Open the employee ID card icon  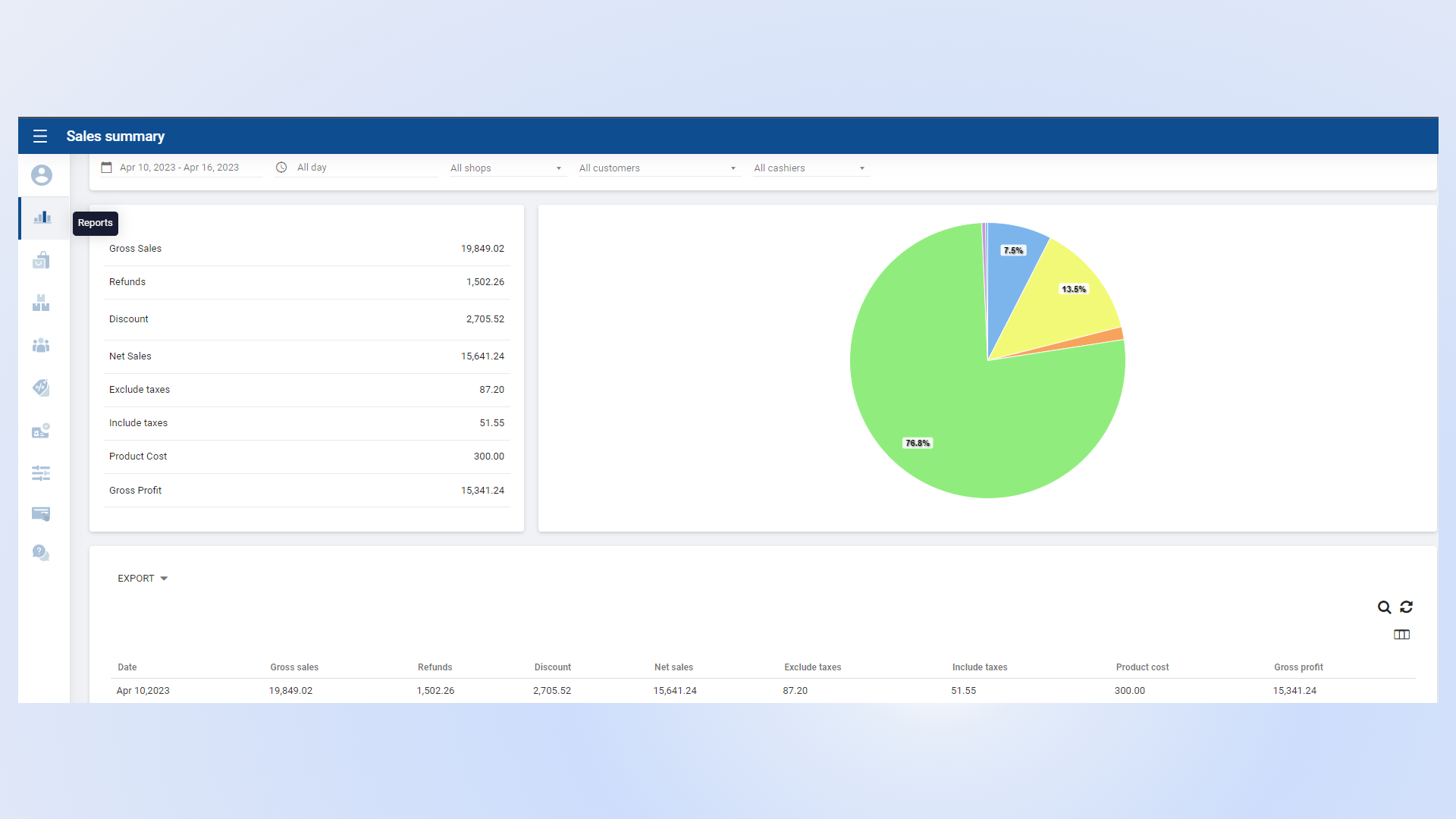[41, 431]
